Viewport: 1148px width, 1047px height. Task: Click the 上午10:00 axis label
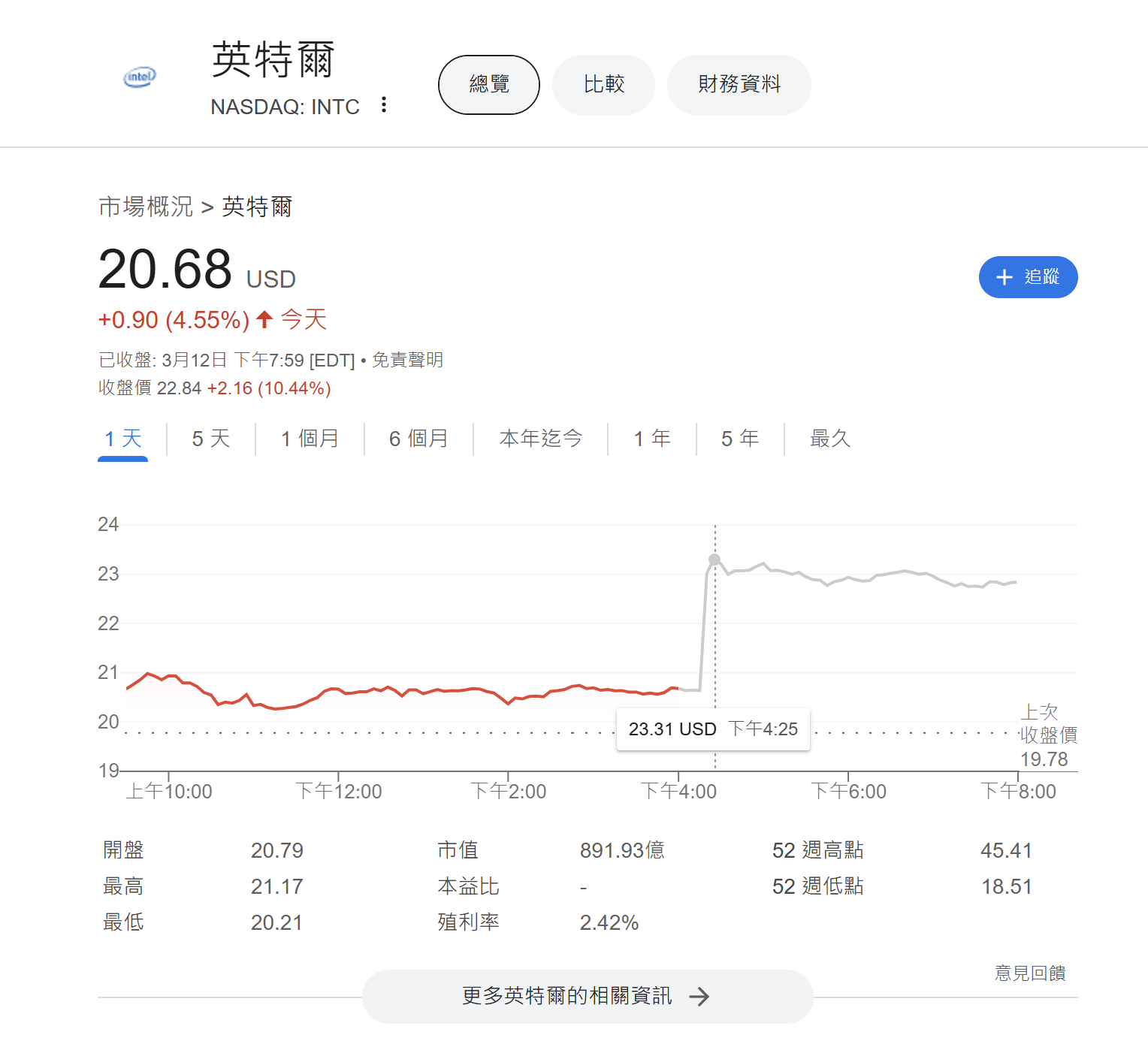(x=169, y=791)
